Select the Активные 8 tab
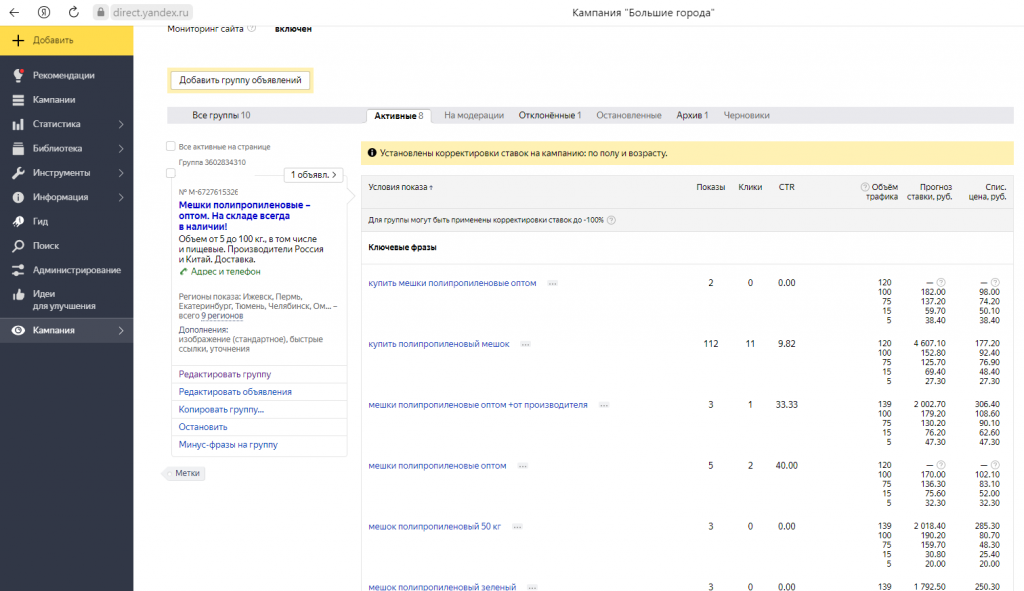The height and width of the screenshot is (591, 1024). pos(398,116)
